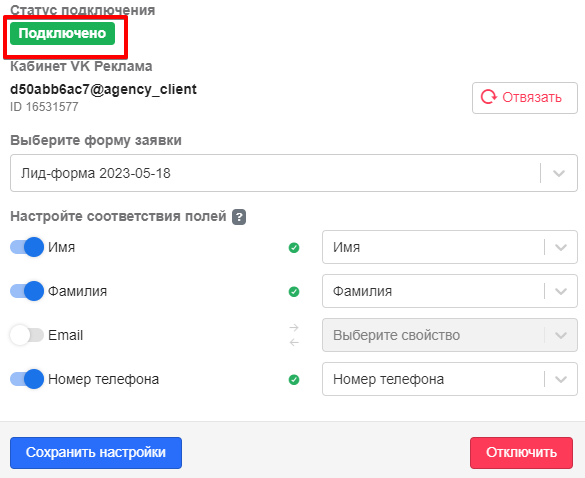This screenshot has width=585, height=478.
Task: Click the refresh icon in Отвязать button
Action: 489,97
